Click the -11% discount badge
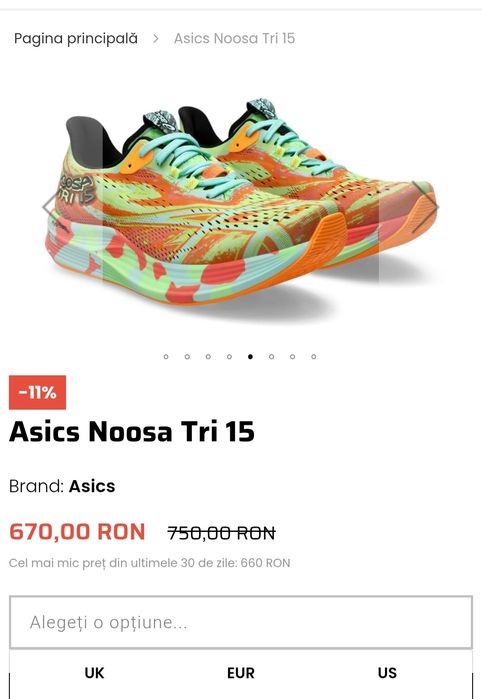The width and height of the screenshot is (482, 699). (37, 392)
